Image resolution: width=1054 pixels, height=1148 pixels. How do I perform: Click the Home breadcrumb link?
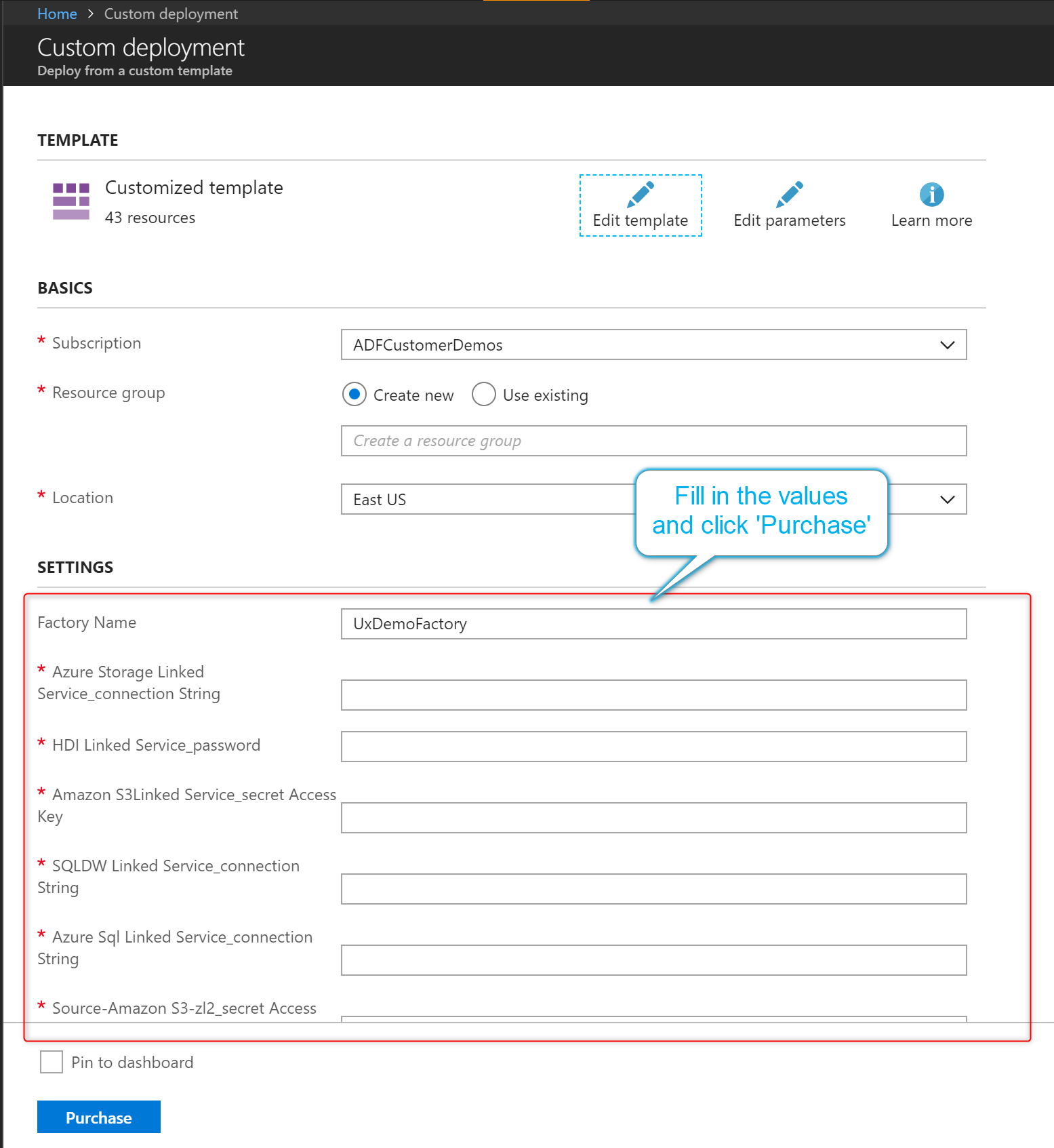pos(57,14)
